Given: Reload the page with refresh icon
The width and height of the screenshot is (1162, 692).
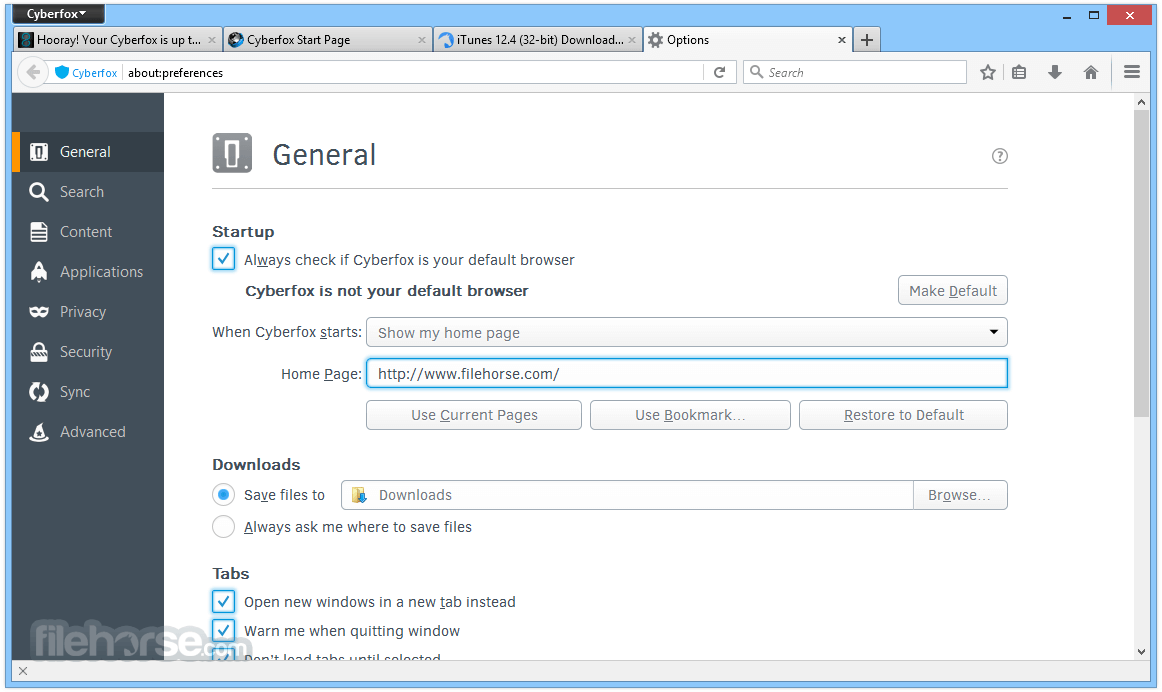Looking at the screenshot, I should click(719, 73).
